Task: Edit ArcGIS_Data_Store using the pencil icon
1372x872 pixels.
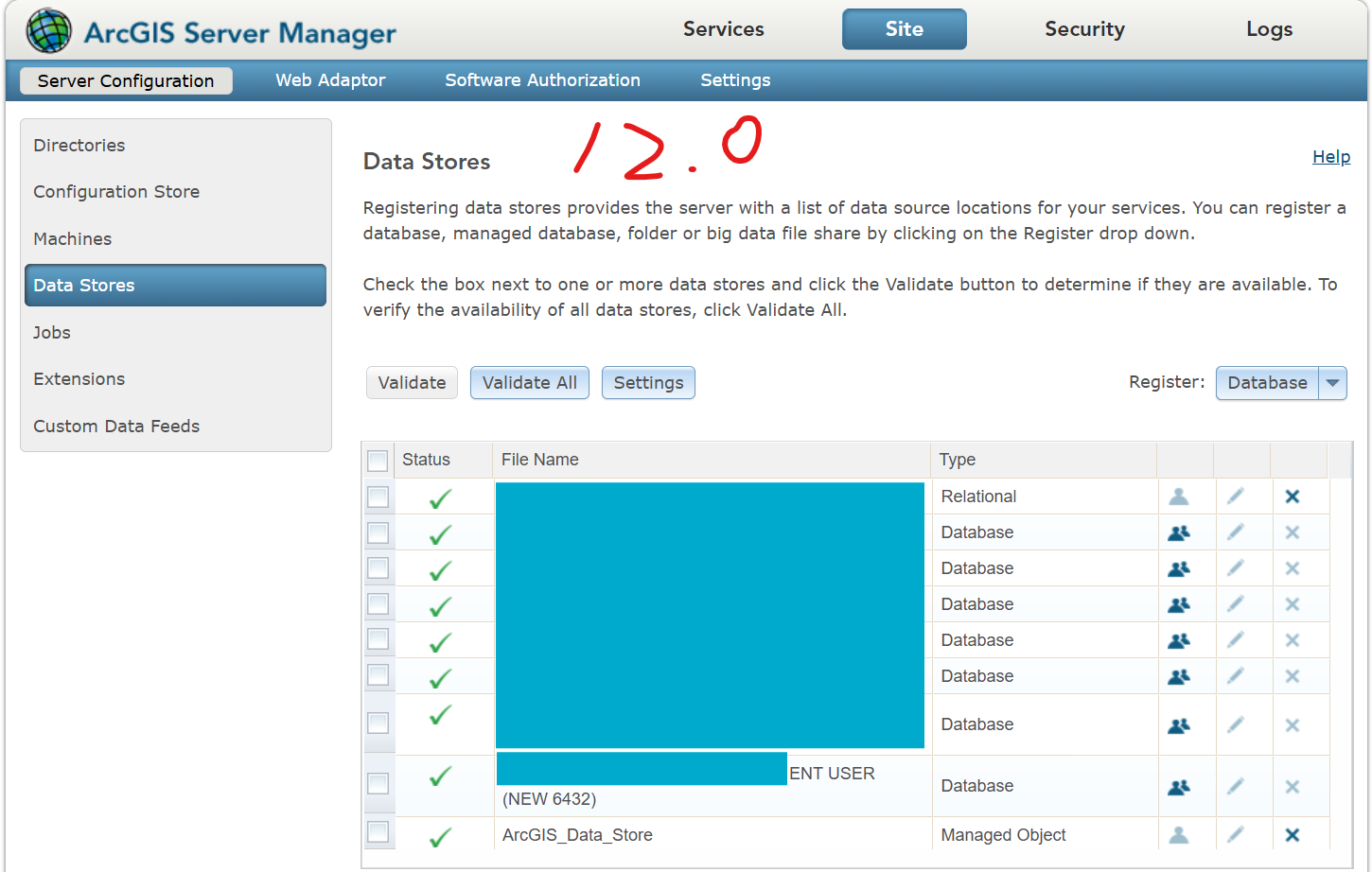Action: [1236, 834]
